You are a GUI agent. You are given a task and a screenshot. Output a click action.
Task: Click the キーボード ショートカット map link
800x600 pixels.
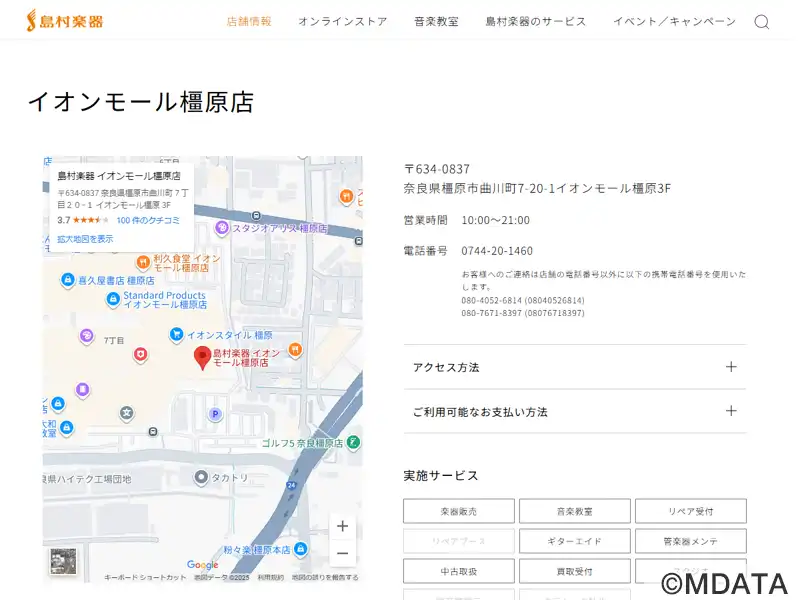(x=145, y=578)
